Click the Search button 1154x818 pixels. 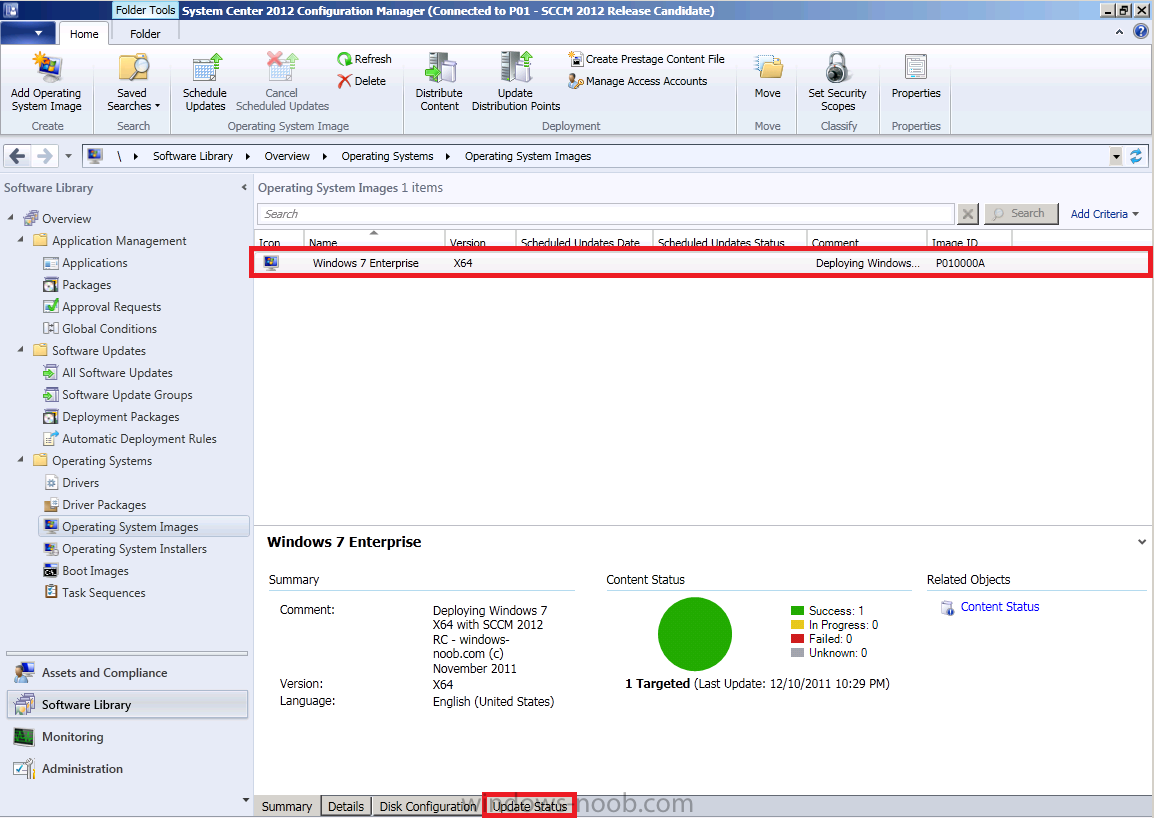[1021, 214]
